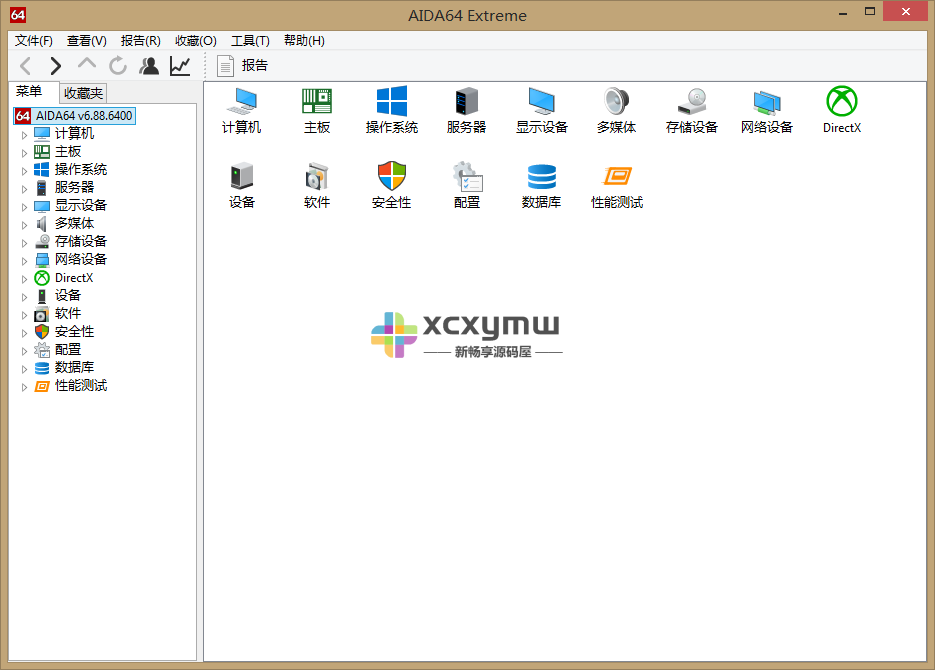Expand the 显示设备 tree node

(x=24, y=205)
